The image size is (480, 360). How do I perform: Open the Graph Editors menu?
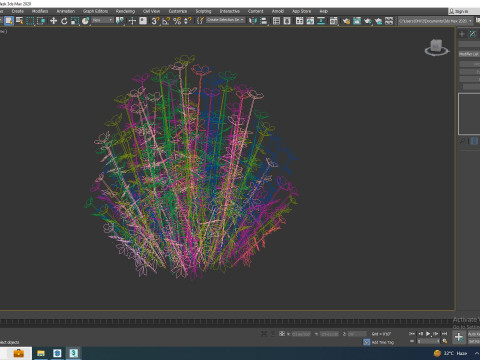[95, 11]
